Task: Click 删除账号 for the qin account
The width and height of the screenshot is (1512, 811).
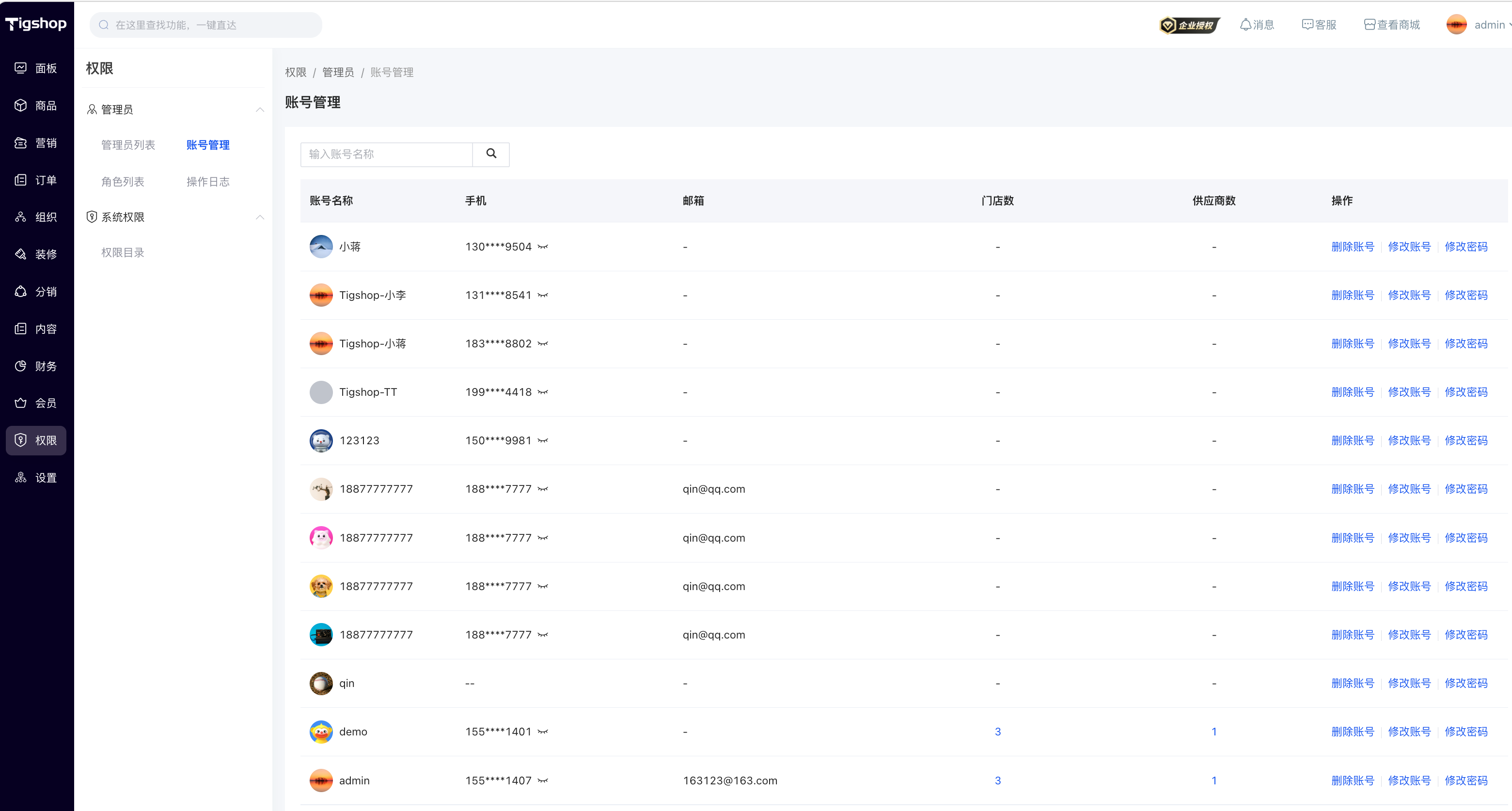Action: pyautogui.click(x=1353, y=683)
